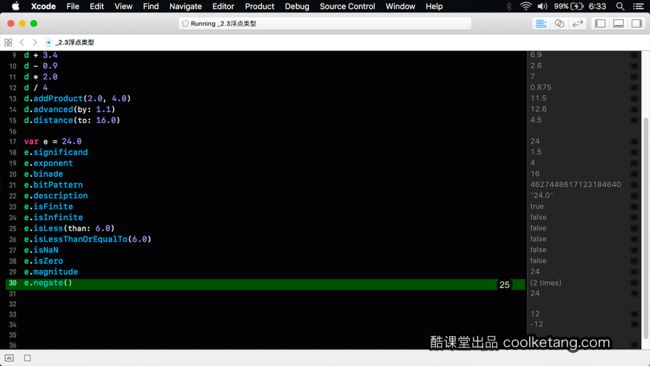
Task: Show inline result for true value
Action: 634,206
